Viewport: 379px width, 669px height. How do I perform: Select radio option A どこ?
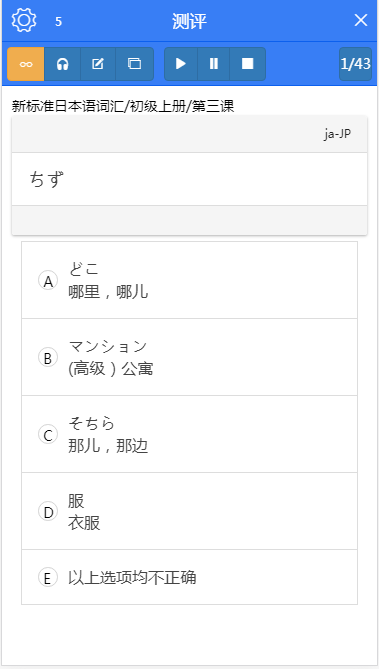coord(48,281)
